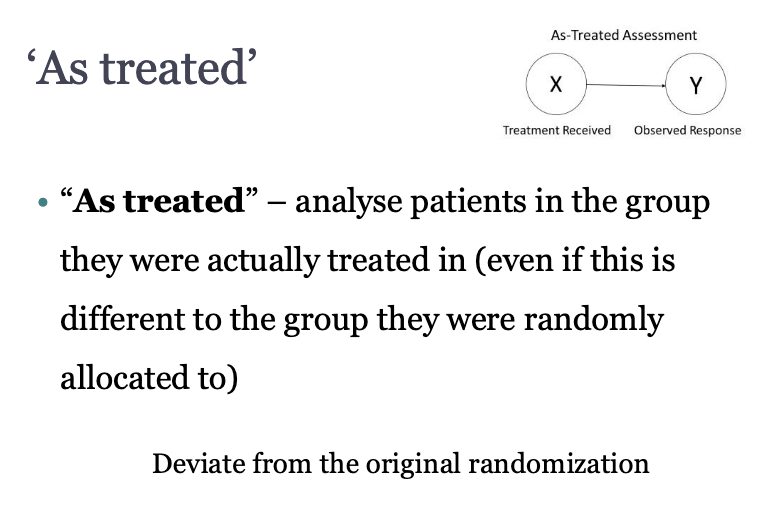Image resolution: width=784 pixels, height=522 pixels.
Task: Select the text 'allocated to)'
Action: pyautogui.click(x=149, y=378)
